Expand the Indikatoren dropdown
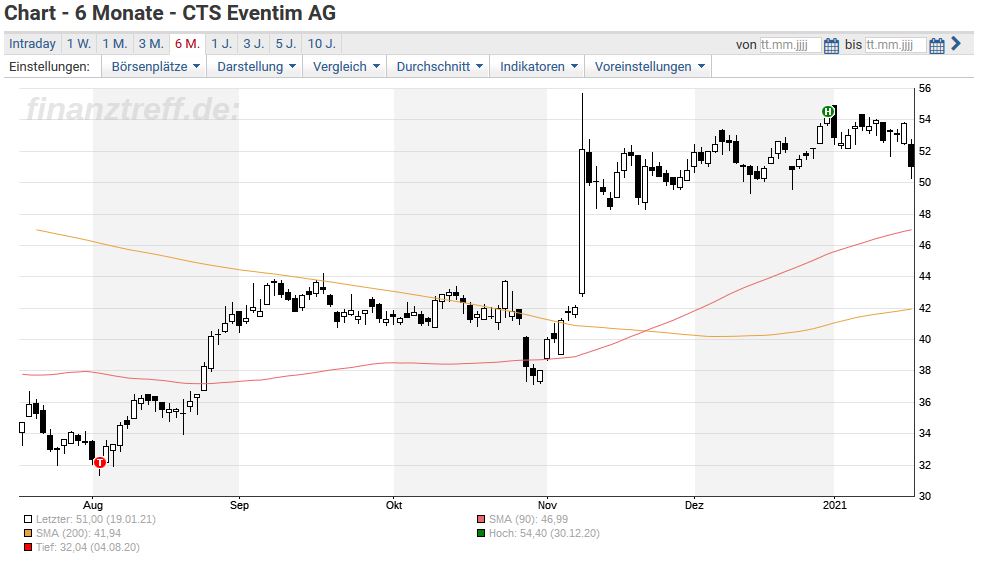This screenshot has width=982, height=561. pyautogui.click(x=538, y=66)
